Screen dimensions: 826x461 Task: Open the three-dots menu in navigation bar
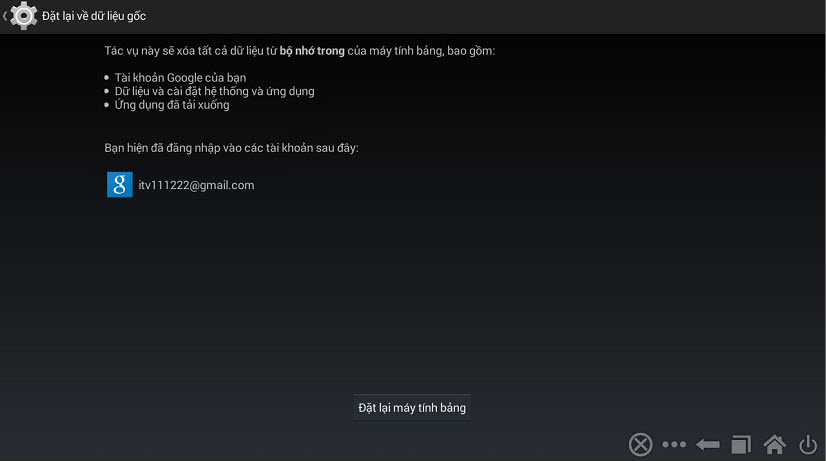(x=674, y=444)
